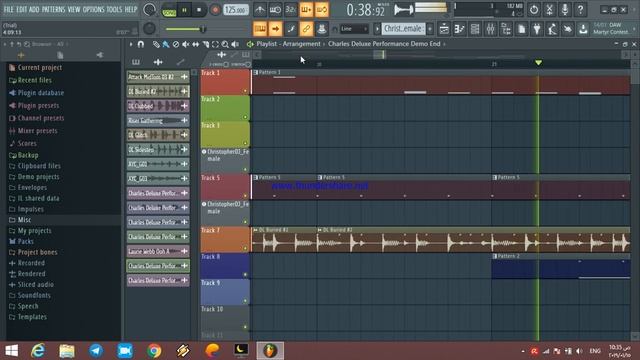Pause playback with the pause button
Screen dimensions: 640x360
(x=184, y=10)
